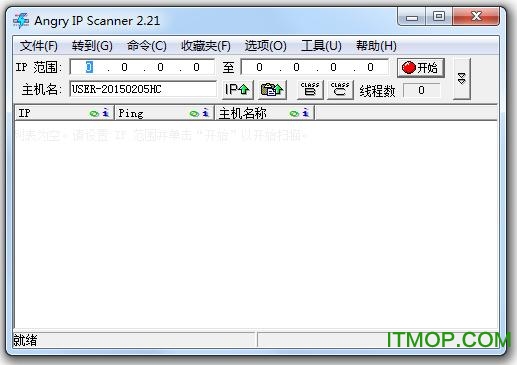Click the second octet of start IP
The width and height of the screenshot is (517, 365).
(x=125, y=67)
